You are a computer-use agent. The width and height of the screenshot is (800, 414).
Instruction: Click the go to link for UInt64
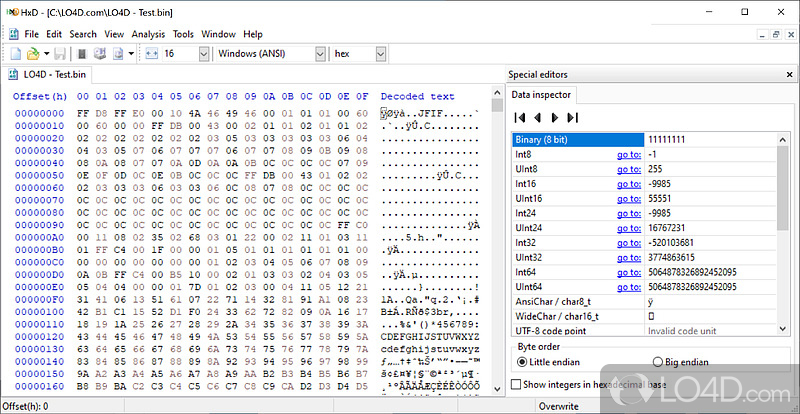628,286
